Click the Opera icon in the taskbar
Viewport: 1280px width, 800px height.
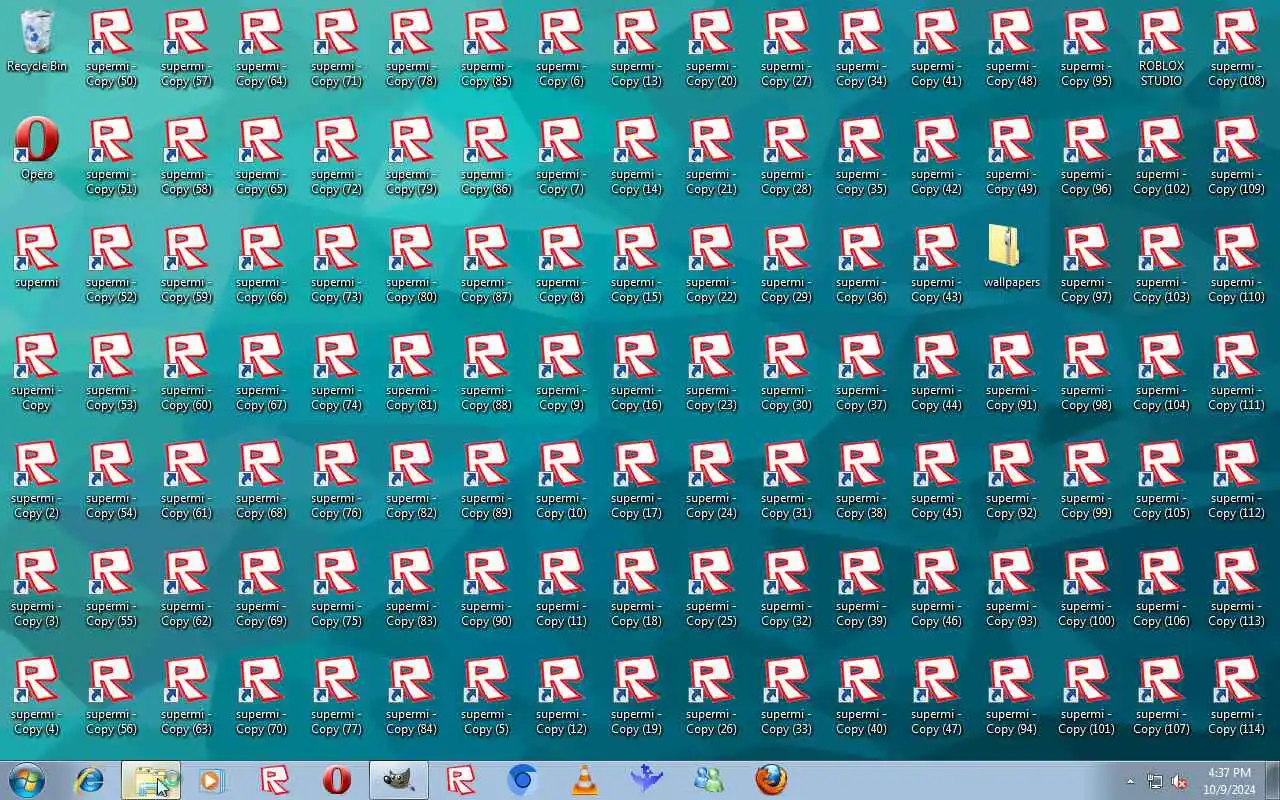pos(337,780)
